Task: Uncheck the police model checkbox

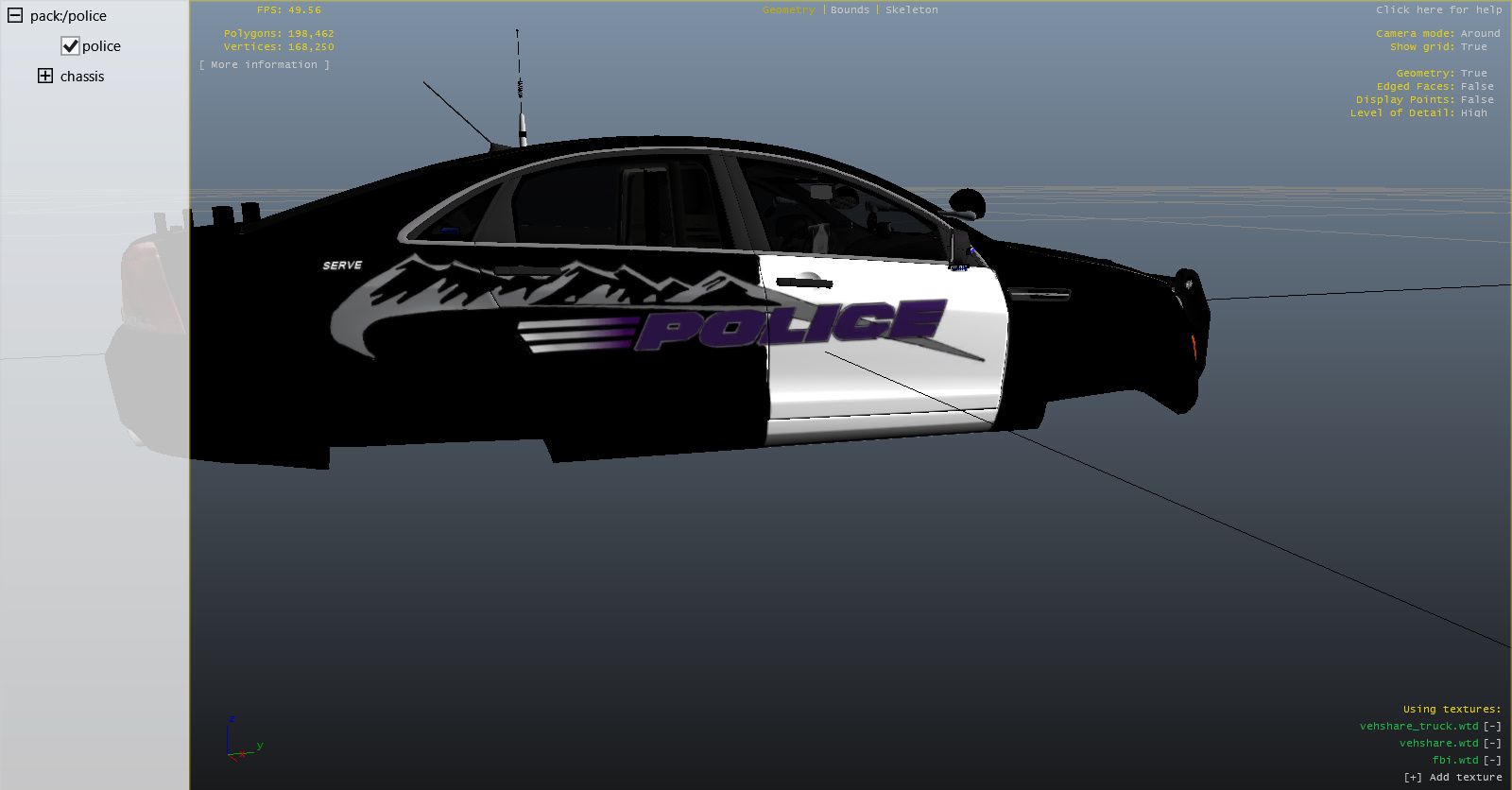Action: [x=70, y=46]
